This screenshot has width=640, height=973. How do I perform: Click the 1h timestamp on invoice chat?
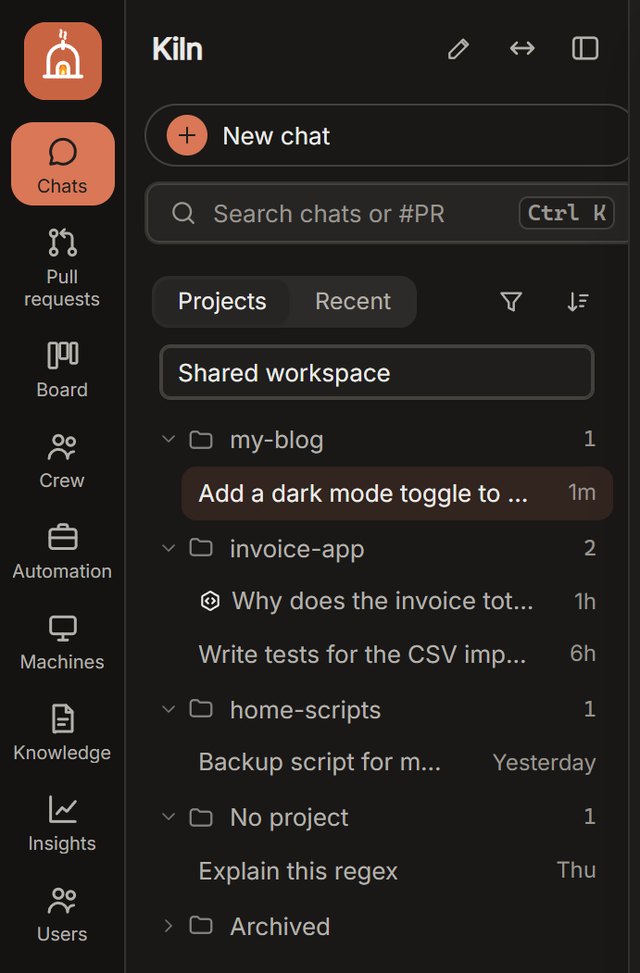[x=585, y=601]
